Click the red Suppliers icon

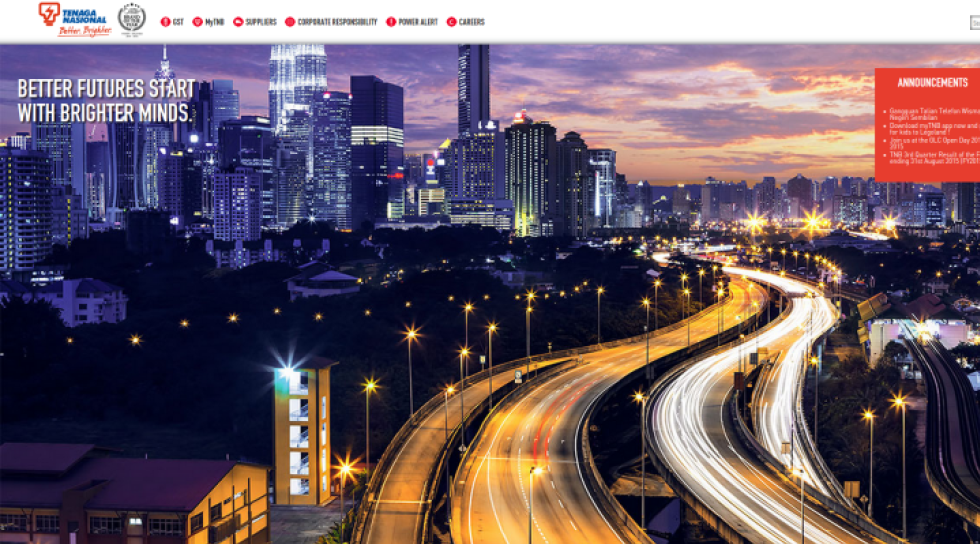[238, 22]
